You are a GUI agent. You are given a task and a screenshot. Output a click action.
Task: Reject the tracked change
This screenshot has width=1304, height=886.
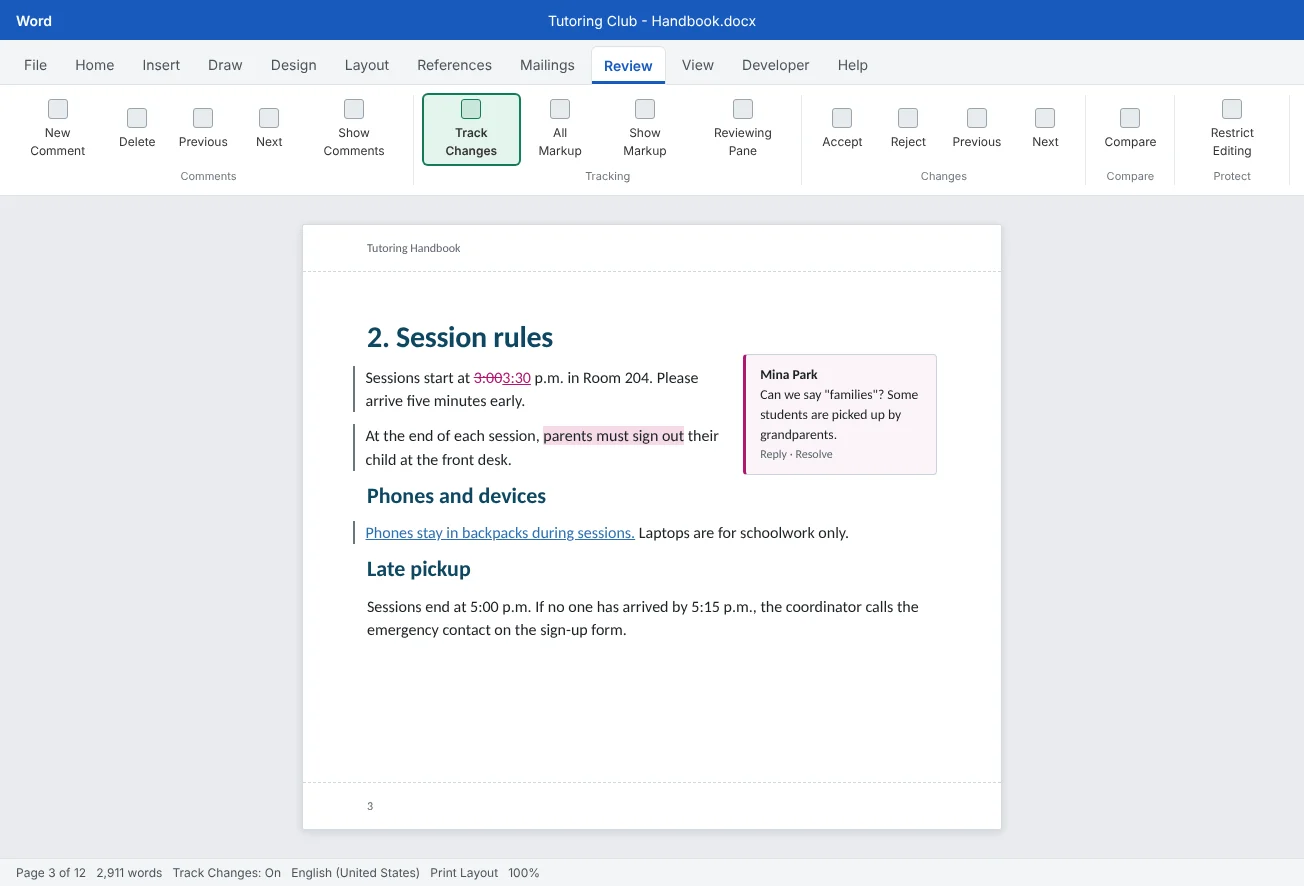point(908,129)
